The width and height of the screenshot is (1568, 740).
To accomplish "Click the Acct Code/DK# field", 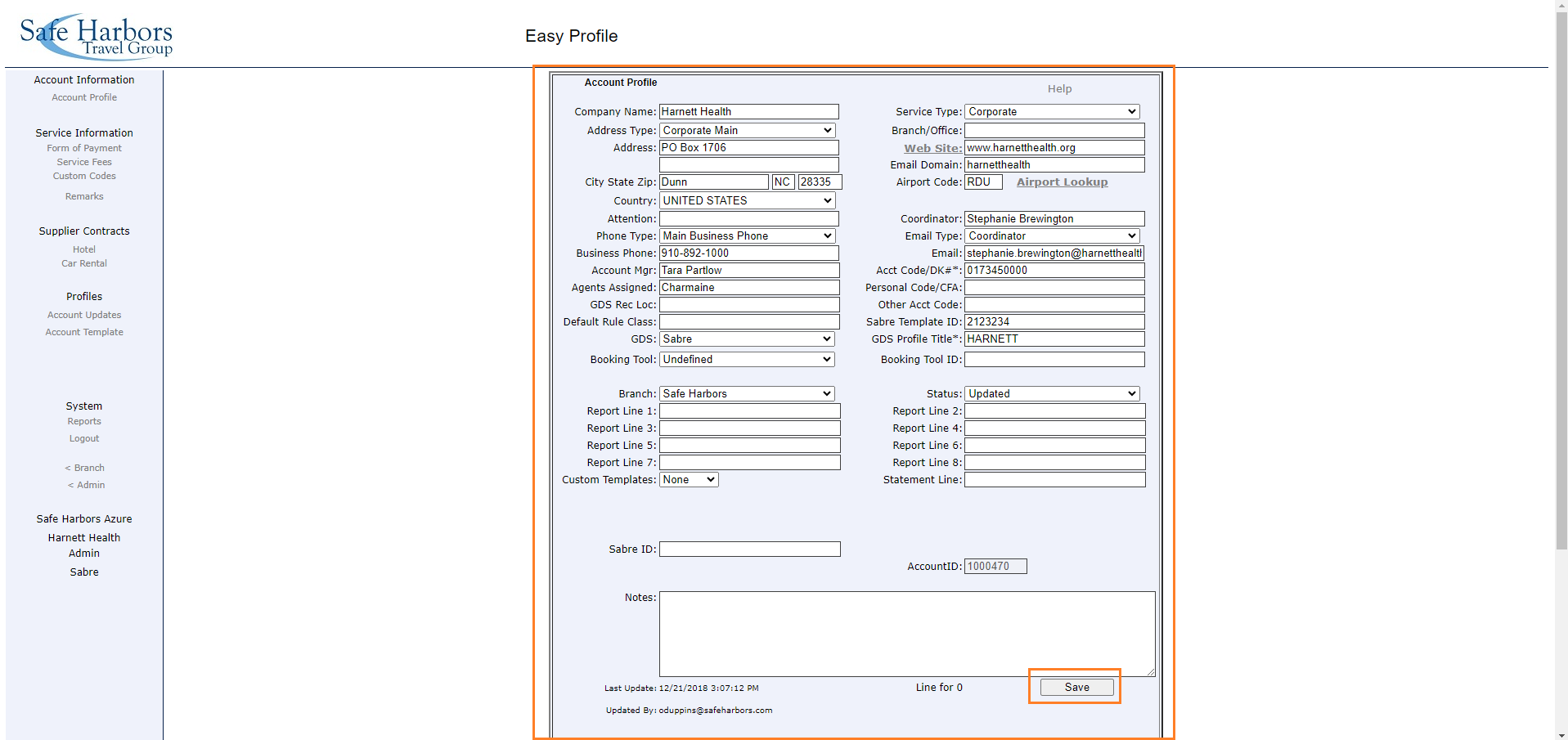I will (1054, 271).
